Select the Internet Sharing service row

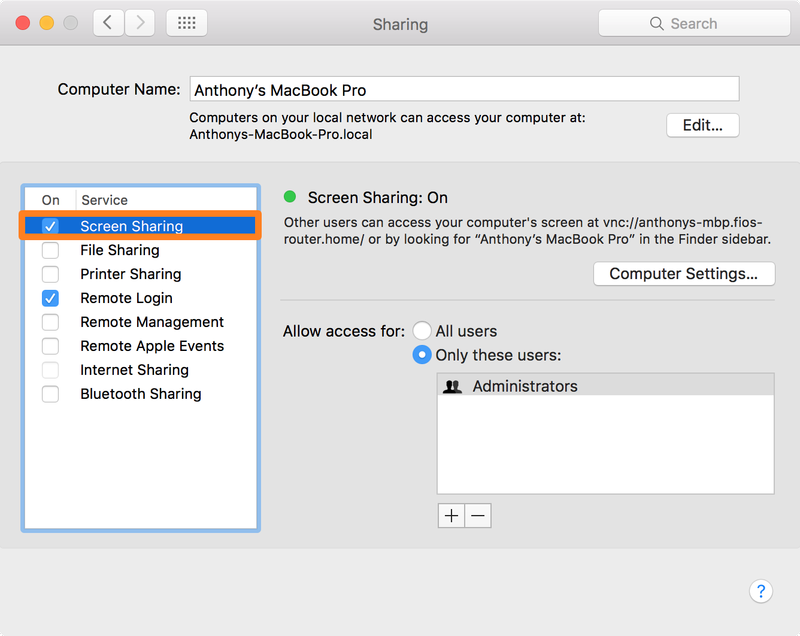click(140, 370)
